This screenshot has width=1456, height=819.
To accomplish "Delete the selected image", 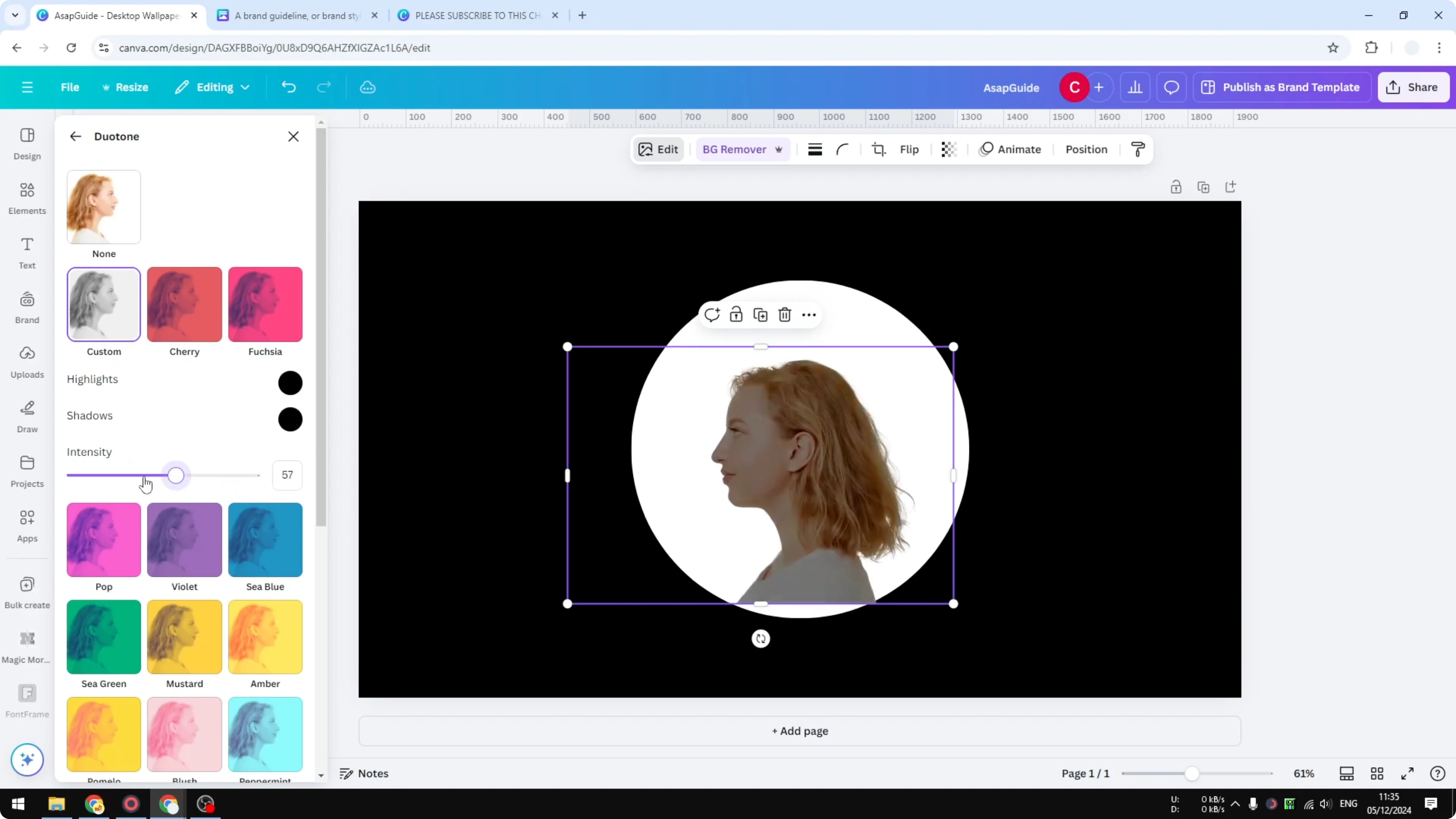I will pyautogui.click(x=785, y=314).
